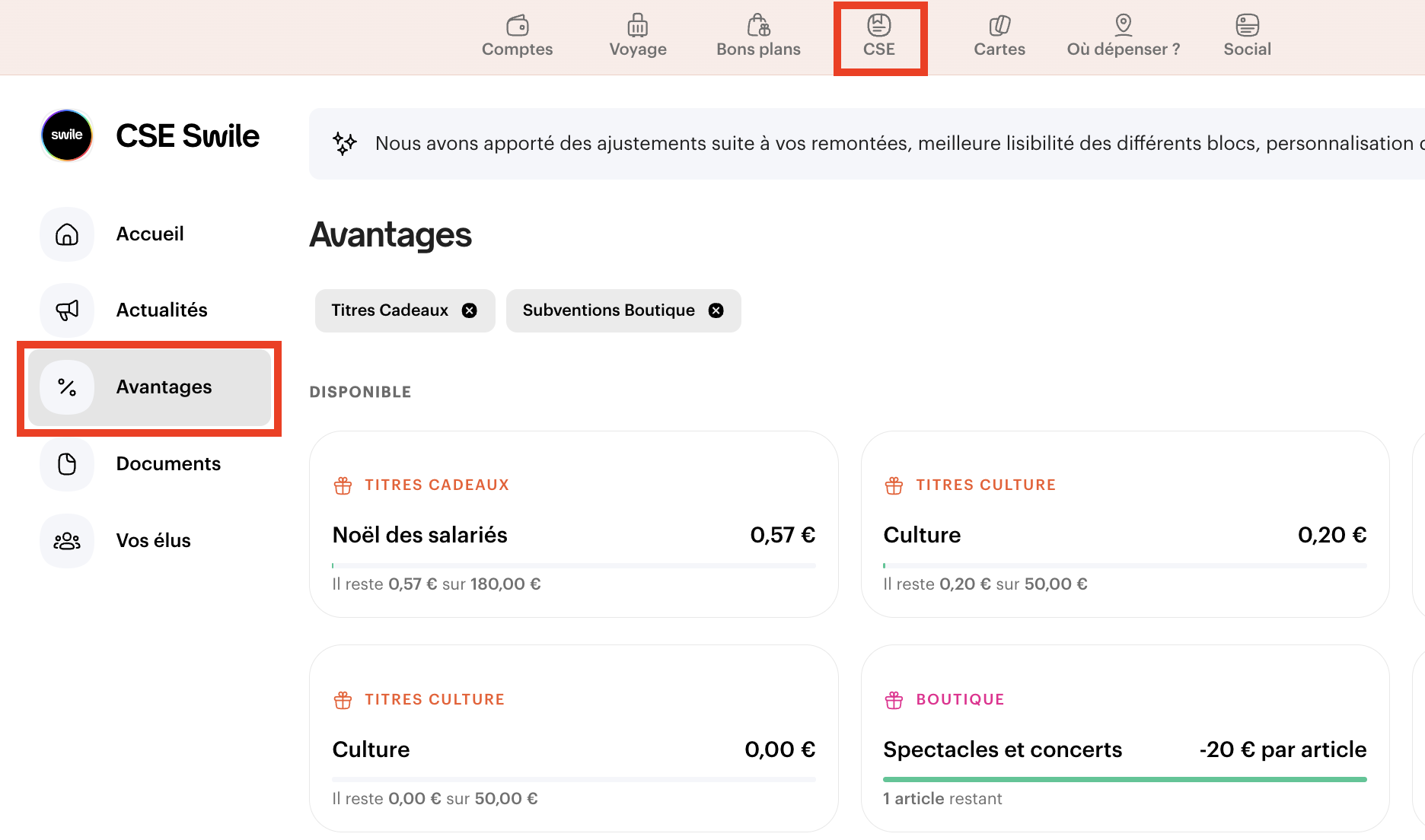Click the Swile logo avatar
The width and height of the screenshot is (1425, 840).
pyautogui.click(x=67, y=135)
